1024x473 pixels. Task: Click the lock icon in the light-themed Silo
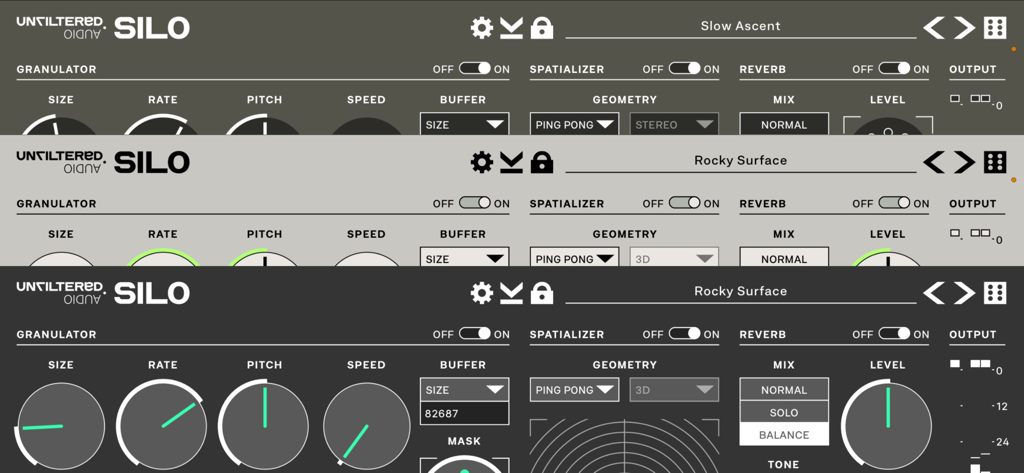tap(542, 162)
